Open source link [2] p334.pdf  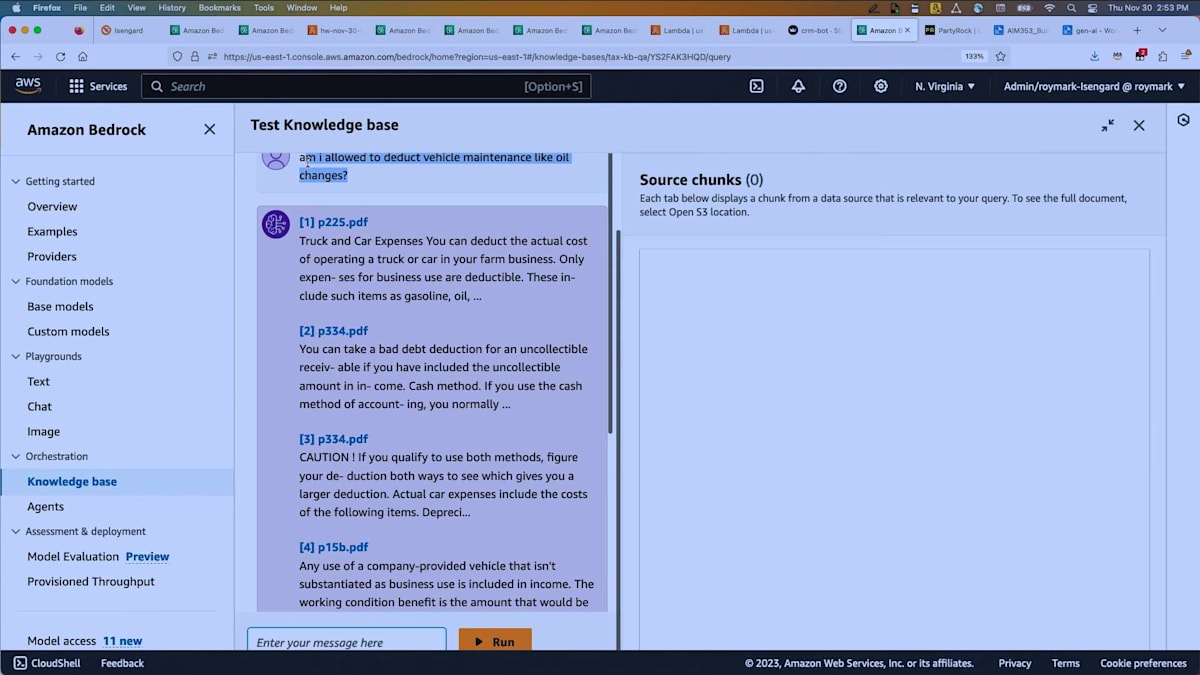pyautogui.click(x=334, y=330)
